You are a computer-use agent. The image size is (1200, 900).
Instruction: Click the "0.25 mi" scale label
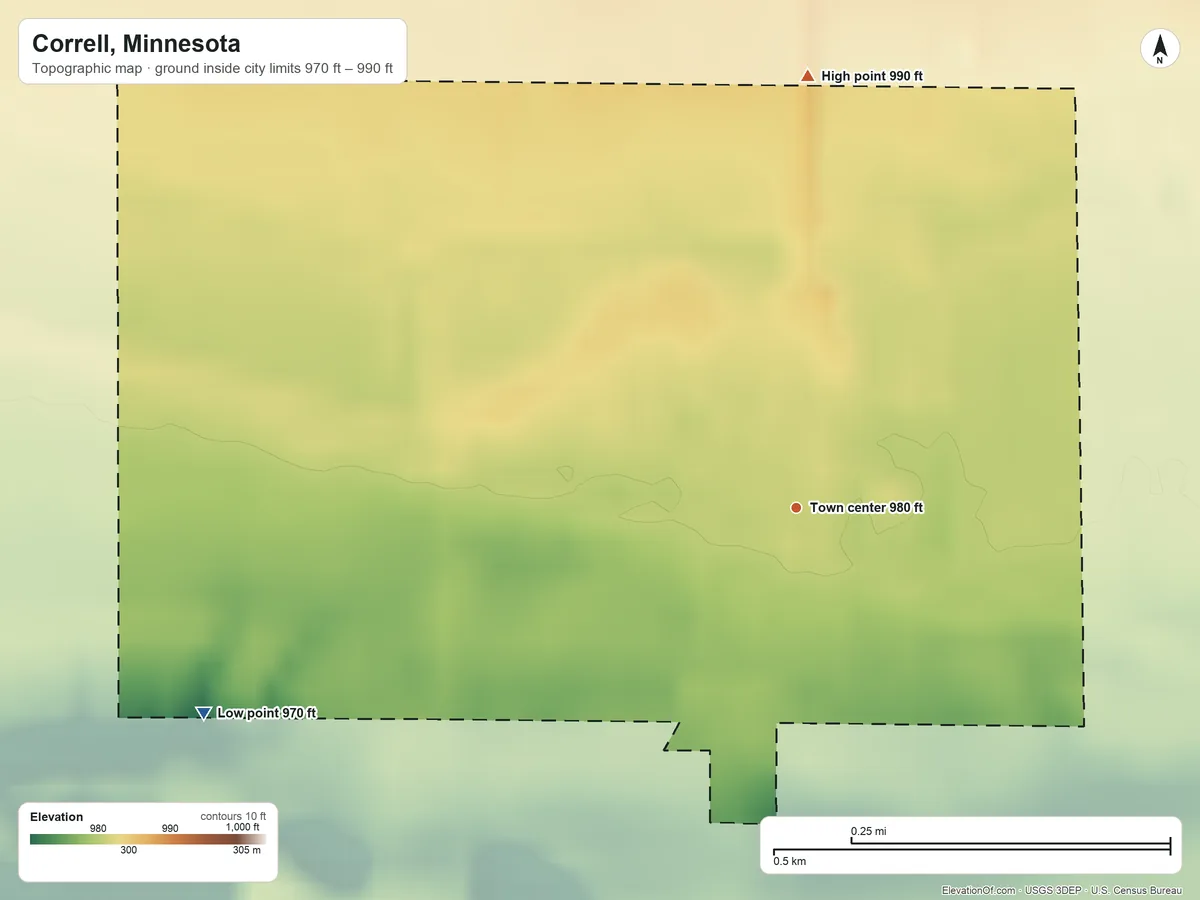click(x=868, y=831)
